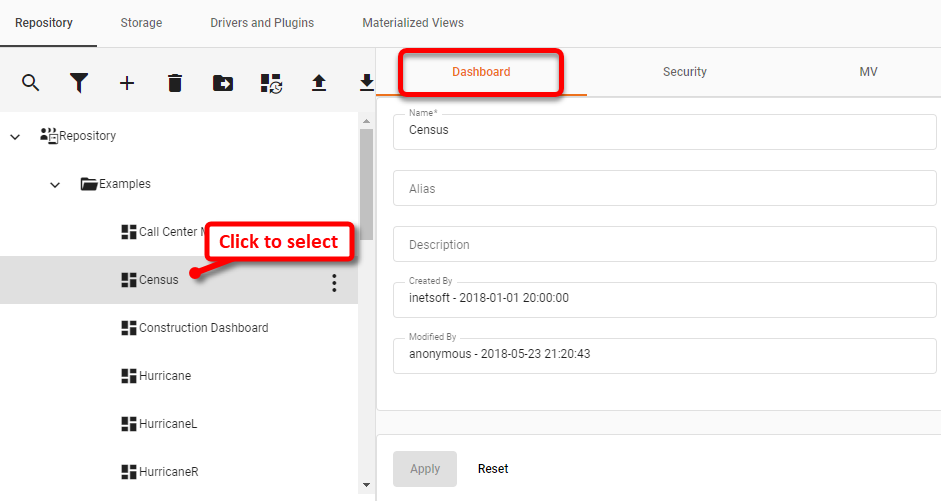This screenshot has height=501, width=941.
Task: Select the Security tab
Action: click(685, 72)
